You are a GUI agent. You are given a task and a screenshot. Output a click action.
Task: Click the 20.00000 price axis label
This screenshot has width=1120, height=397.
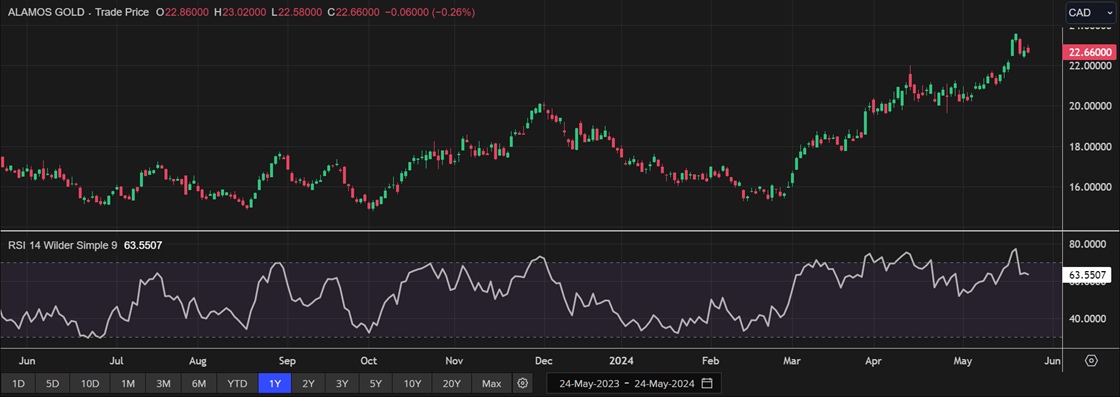pyautogui.click(x=1090, y=106)
